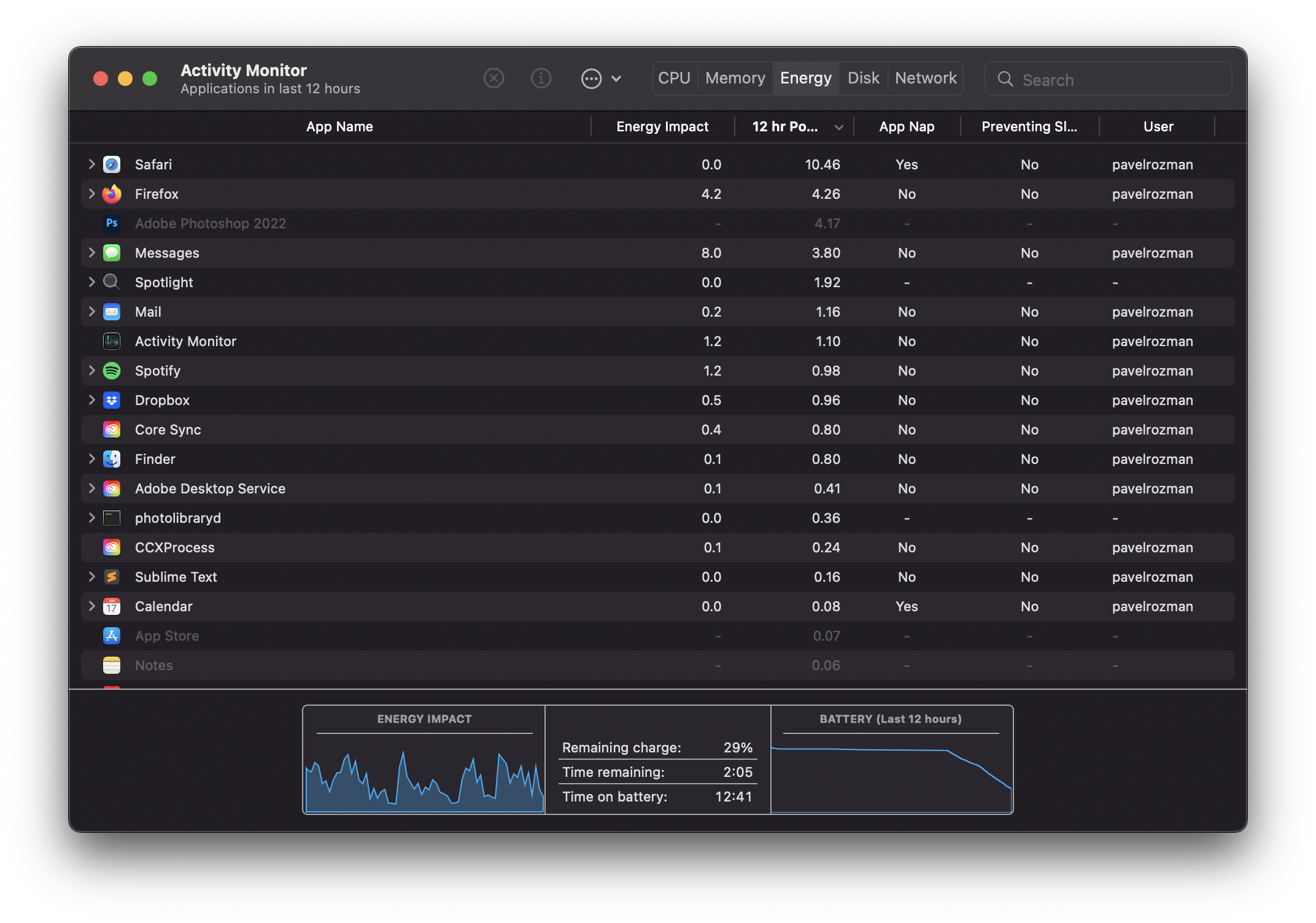
Task: Switch to the Disk tab
Action: point(863,79)
